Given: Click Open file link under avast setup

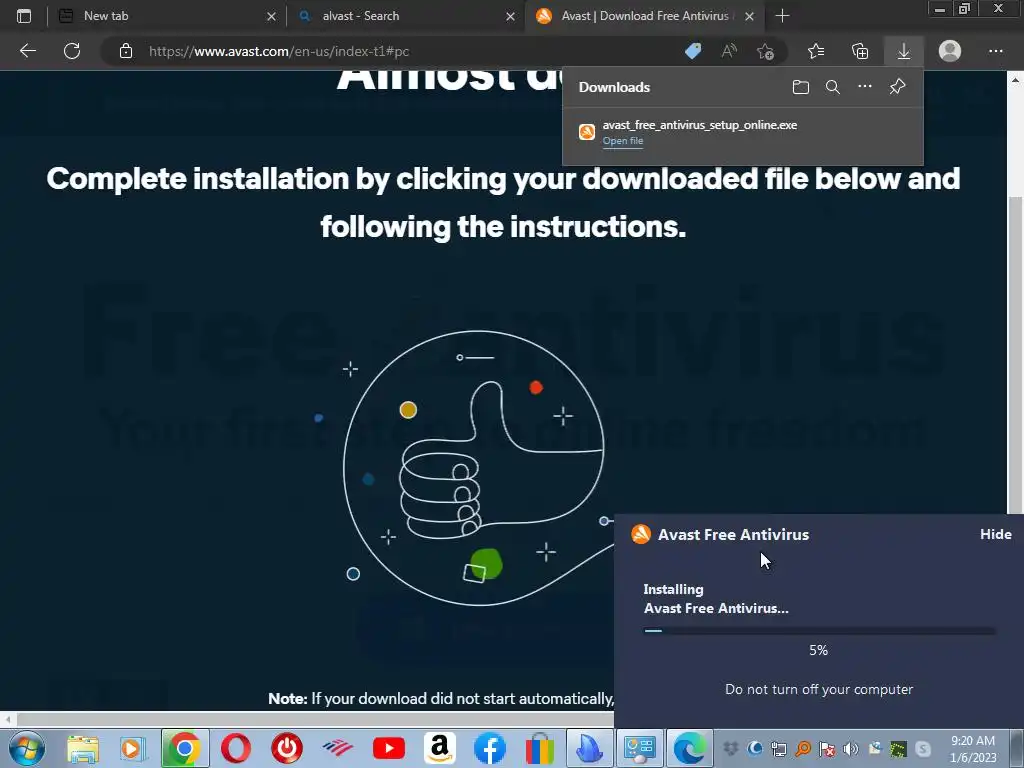Looking at the screenshot, I should click(622, 140).
